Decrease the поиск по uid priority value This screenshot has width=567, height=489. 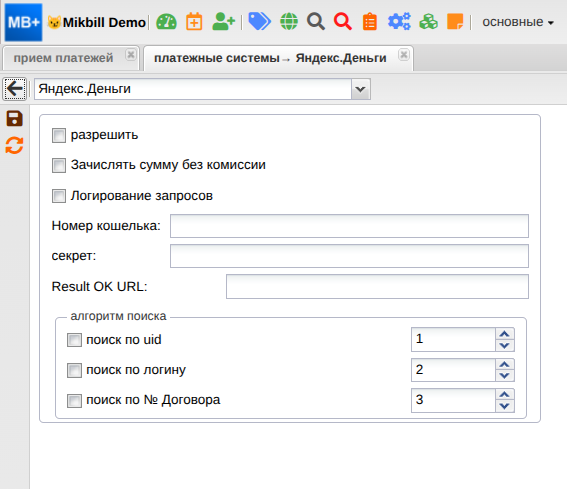[505, 345]
